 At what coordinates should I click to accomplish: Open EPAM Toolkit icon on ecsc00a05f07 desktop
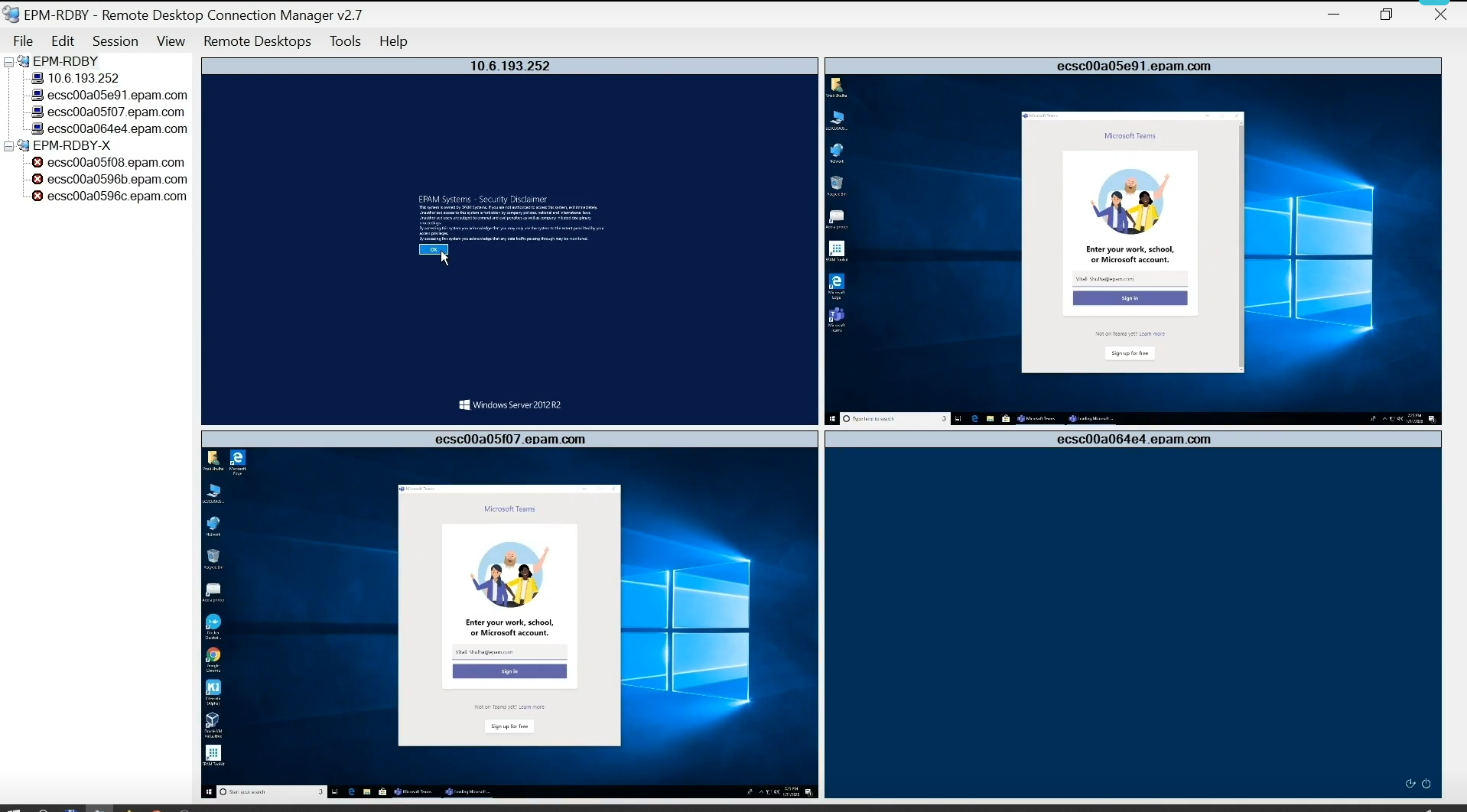tap(213, 755)
